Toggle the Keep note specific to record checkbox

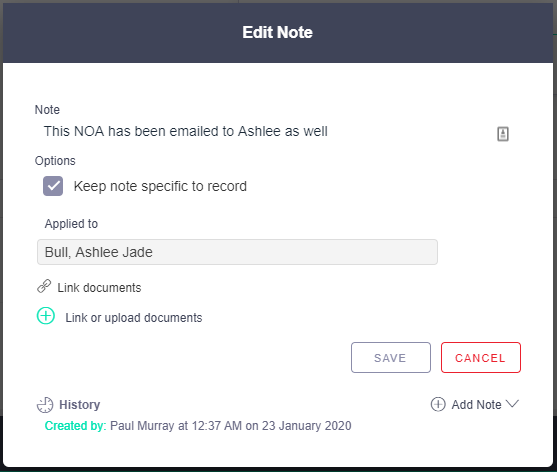(x=53, y=186)
